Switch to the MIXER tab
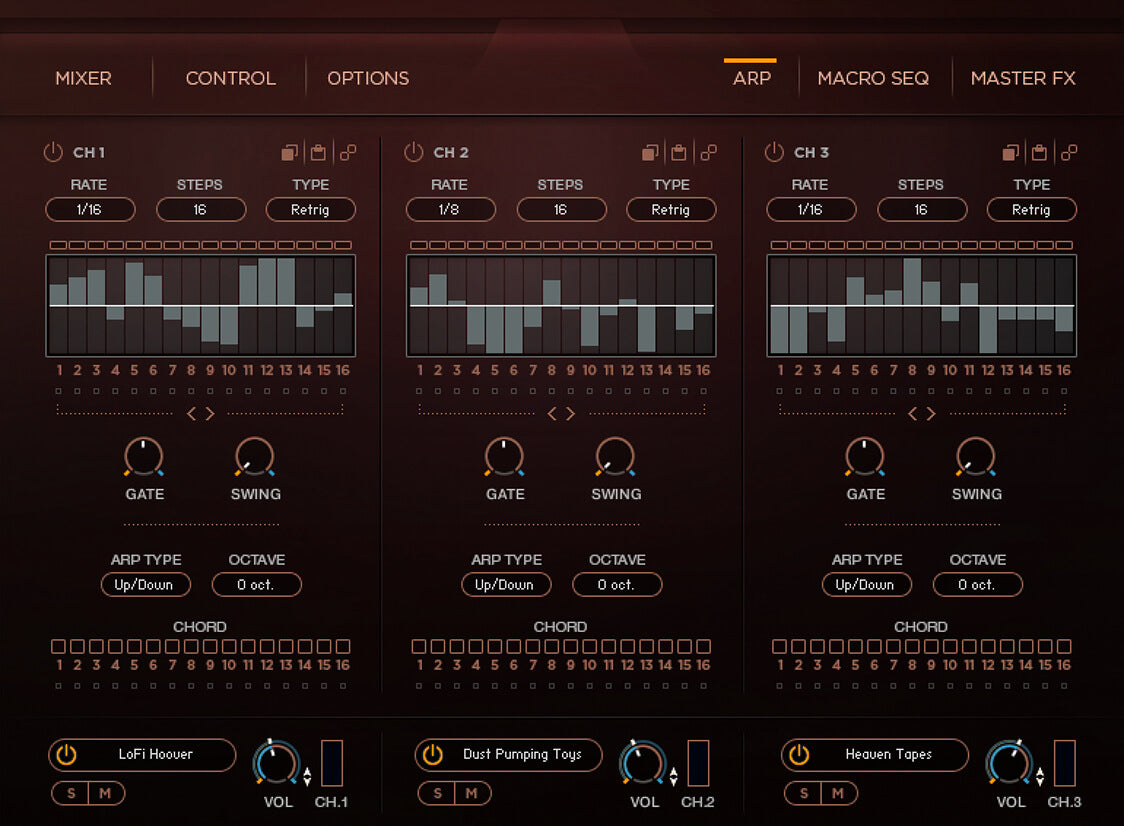Screen dimensions: 1124x826 pyautogui.click(x=83, y=78)
